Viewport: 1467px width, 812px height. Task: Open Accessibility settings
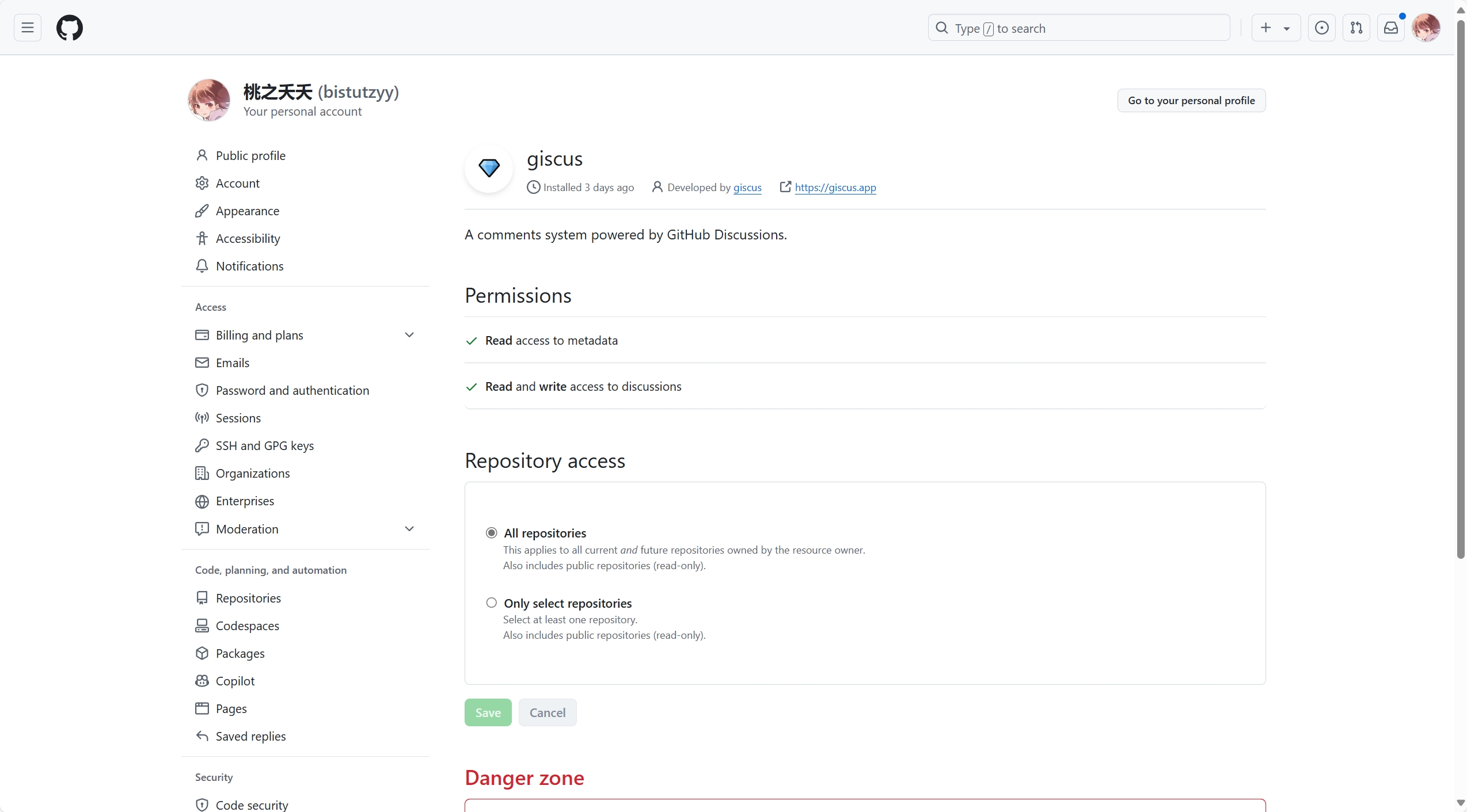pyautogui.click(x=305, y=238)
